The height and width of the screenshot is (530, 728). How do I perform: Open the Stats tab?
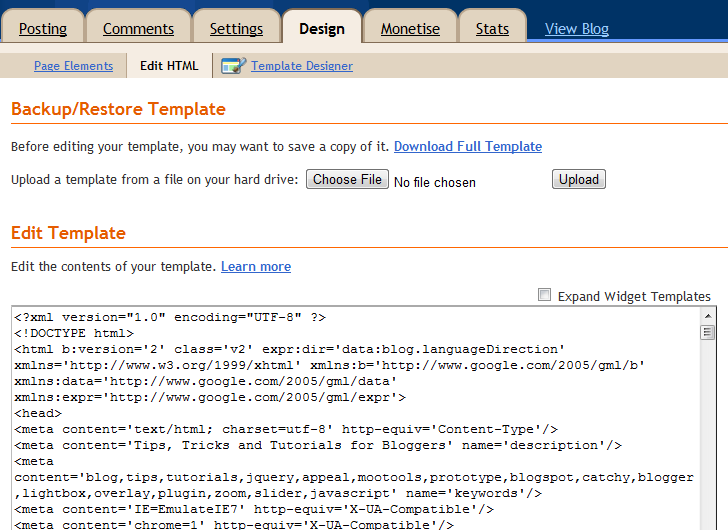[x=492, y=29]
